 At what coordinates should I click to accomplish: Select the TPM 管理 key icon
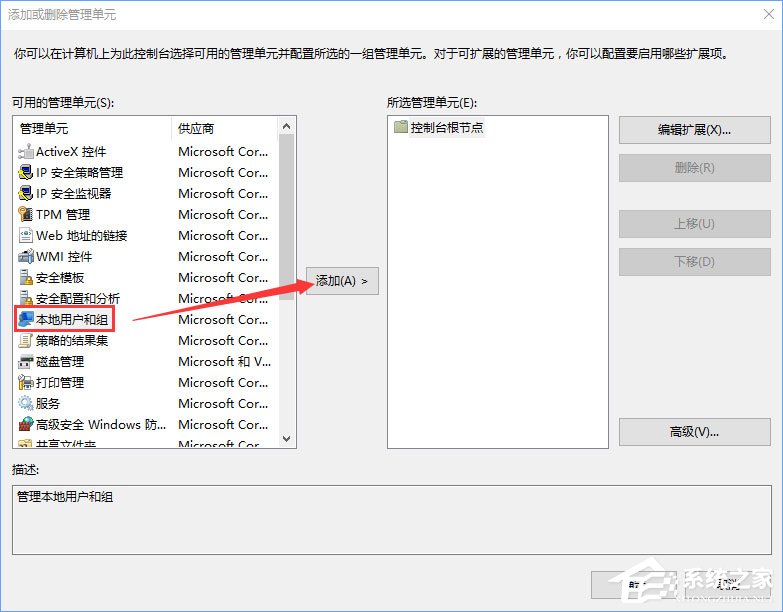(x=25, y=215)
